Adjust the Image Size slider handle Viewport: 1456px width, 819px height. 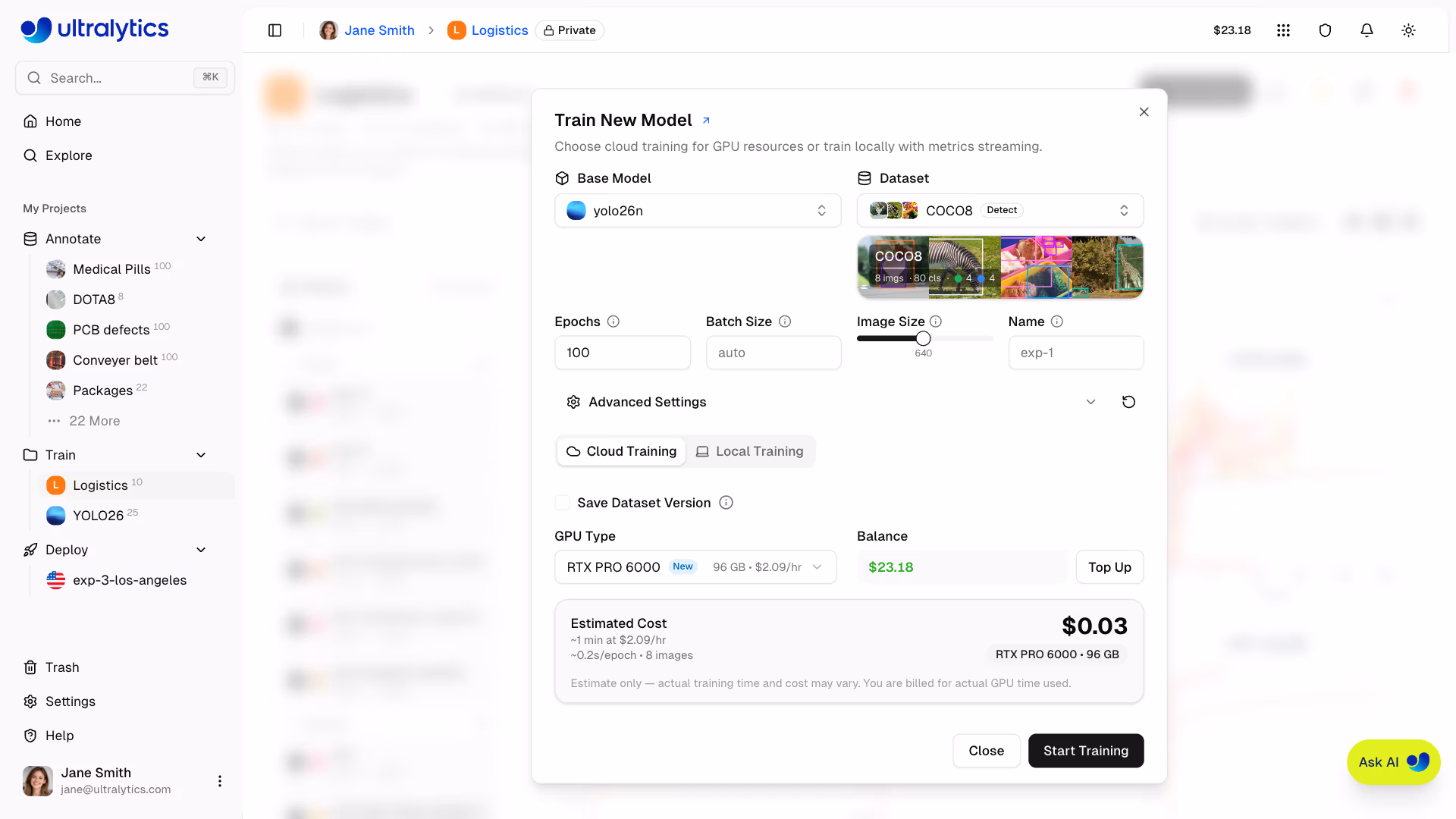923,338
